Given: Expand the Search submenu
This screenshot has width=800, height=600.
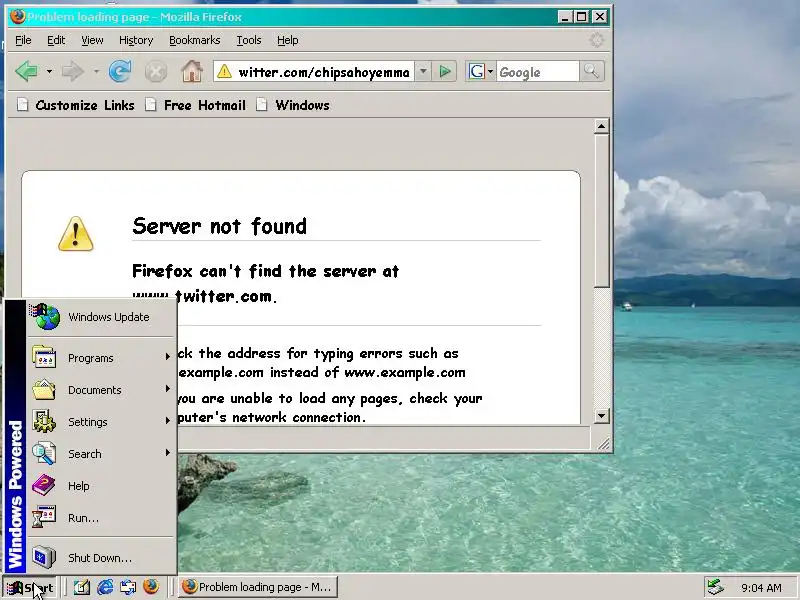Looking at the screenshot, I should (102, 454).
